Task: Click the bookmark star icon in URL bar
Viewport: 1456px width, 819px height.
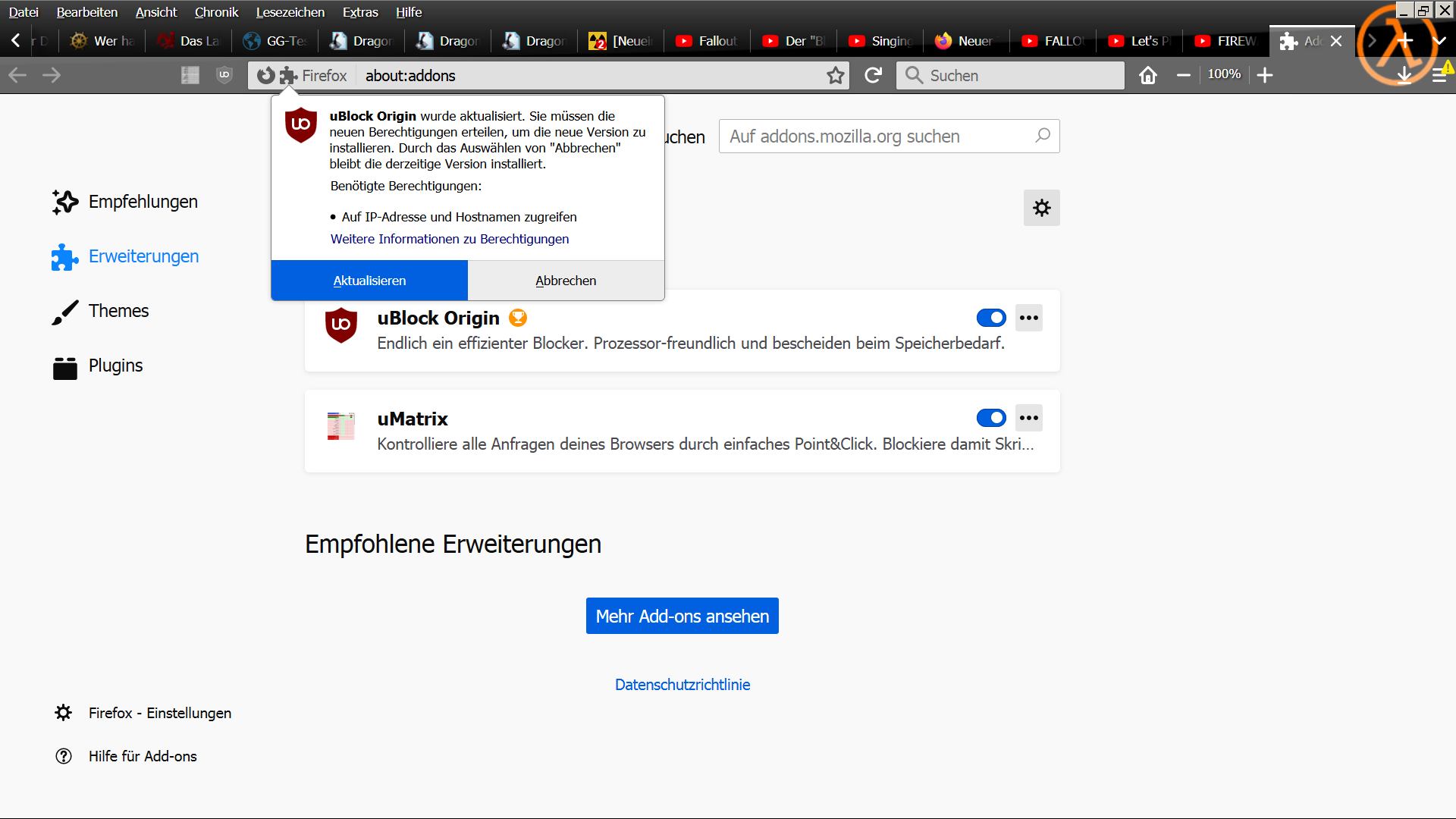Action: [x=835, y=75]
